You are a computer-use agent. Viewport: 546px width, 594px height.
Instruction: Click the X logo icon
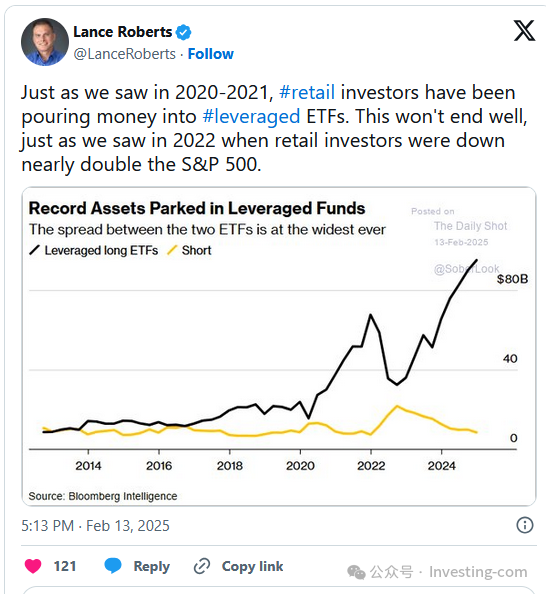(524, 31)
